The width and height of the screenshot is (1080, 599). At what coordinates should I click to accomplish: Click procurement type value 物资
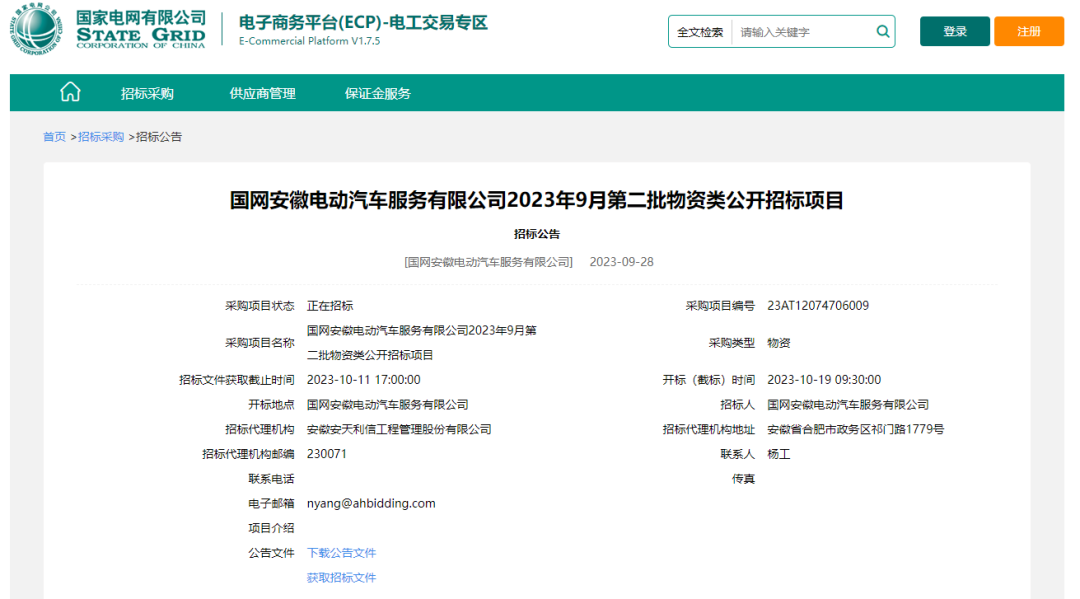point(778,343)
